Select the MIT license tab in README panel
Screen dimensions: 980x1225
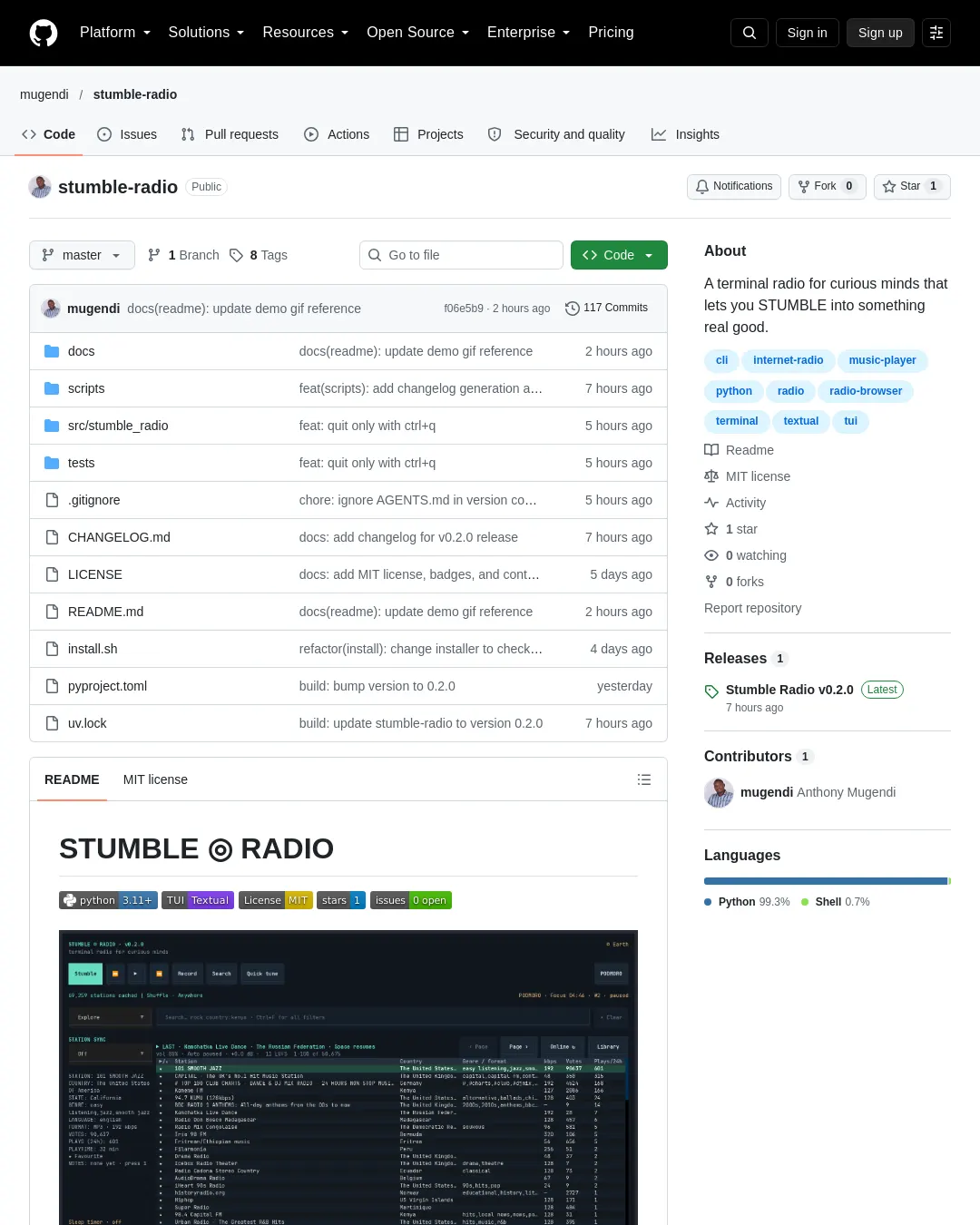[x=155, y=779]
